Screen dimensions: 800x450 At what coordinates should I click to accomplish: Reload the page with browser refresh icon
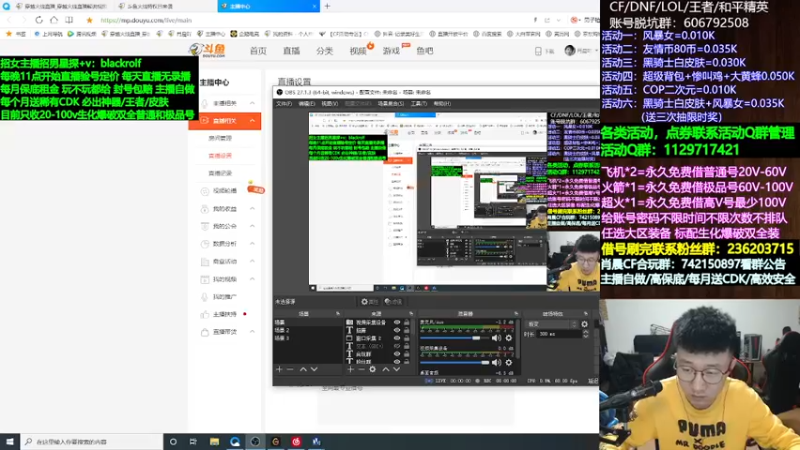39,20
